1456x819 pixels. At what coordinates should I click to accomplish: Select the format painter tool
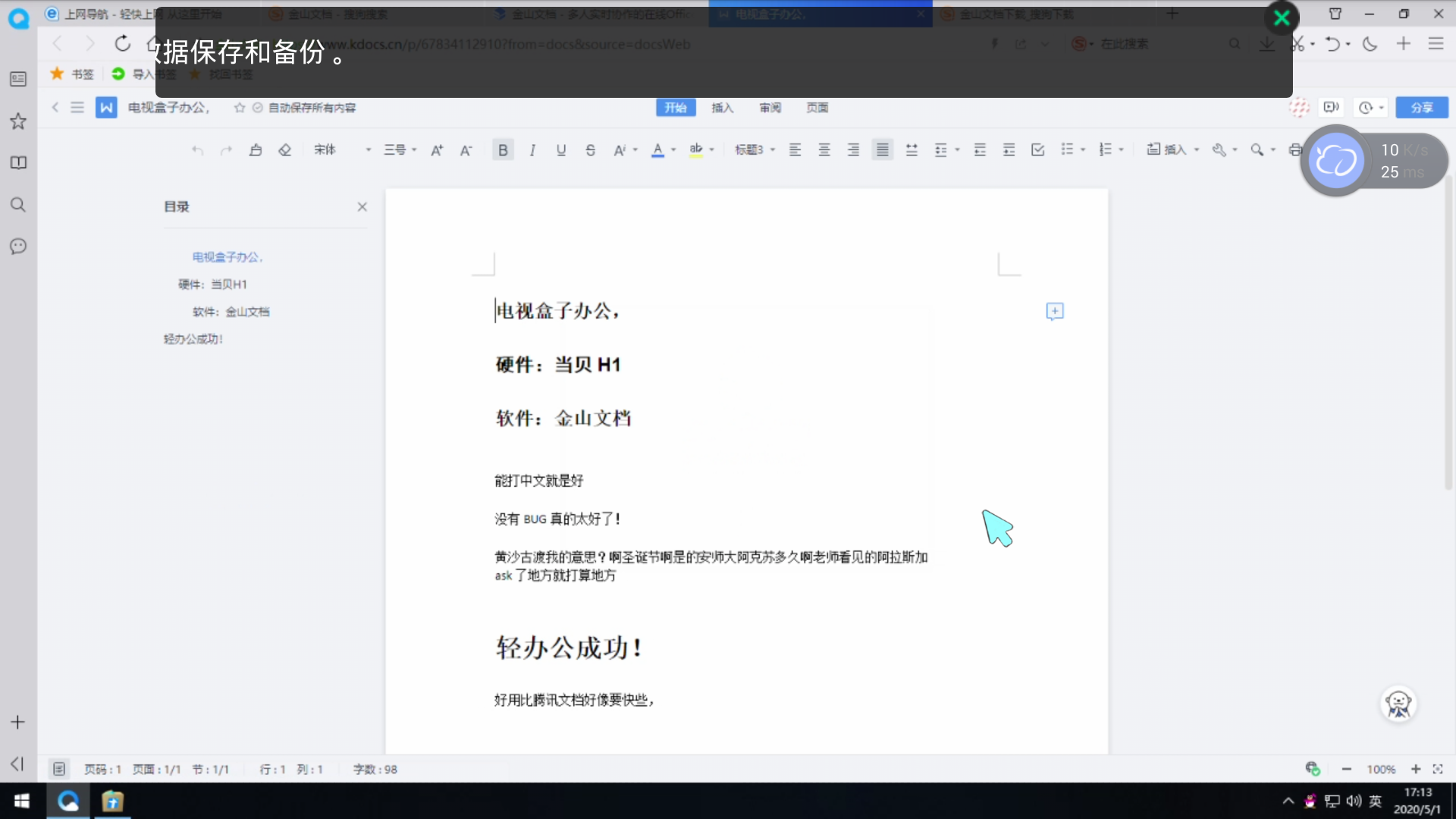(x=256, y=150)
